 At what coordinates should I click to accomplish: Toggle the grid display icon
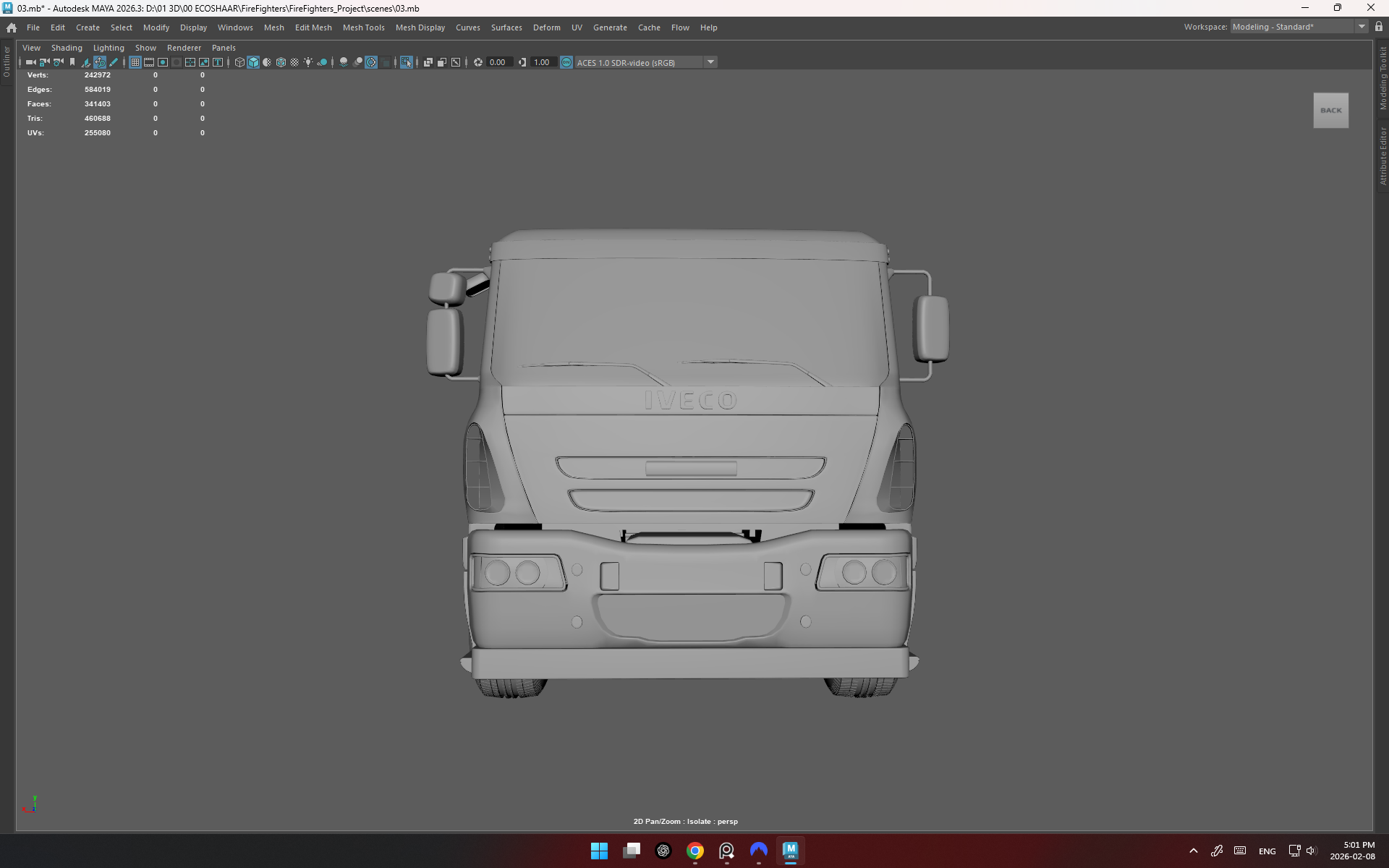135,62
